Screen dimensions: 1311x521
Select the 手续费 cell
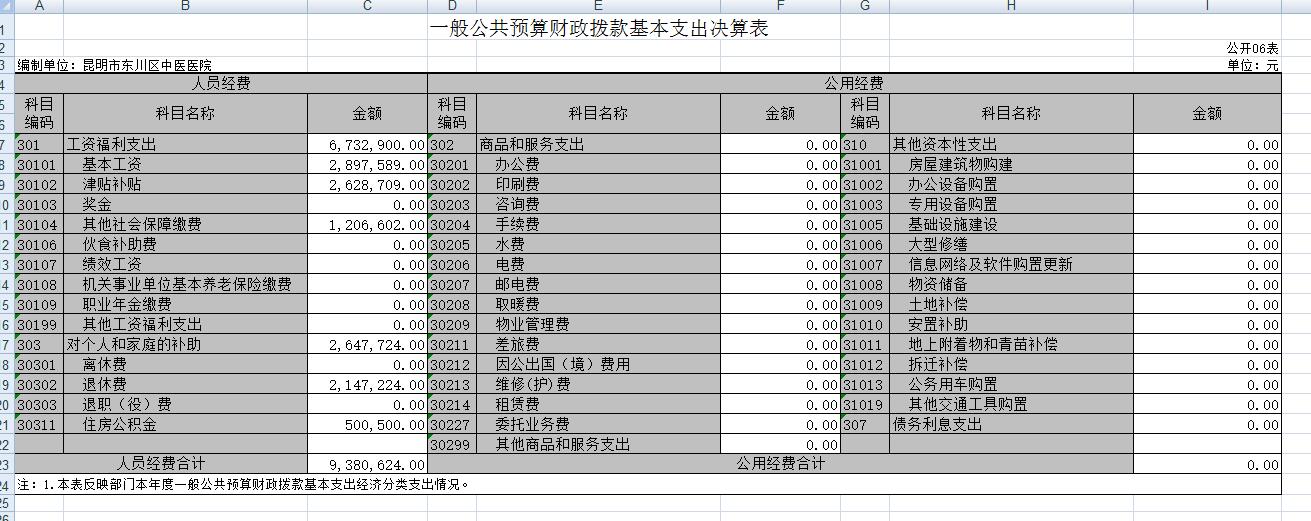coord(598,224)
